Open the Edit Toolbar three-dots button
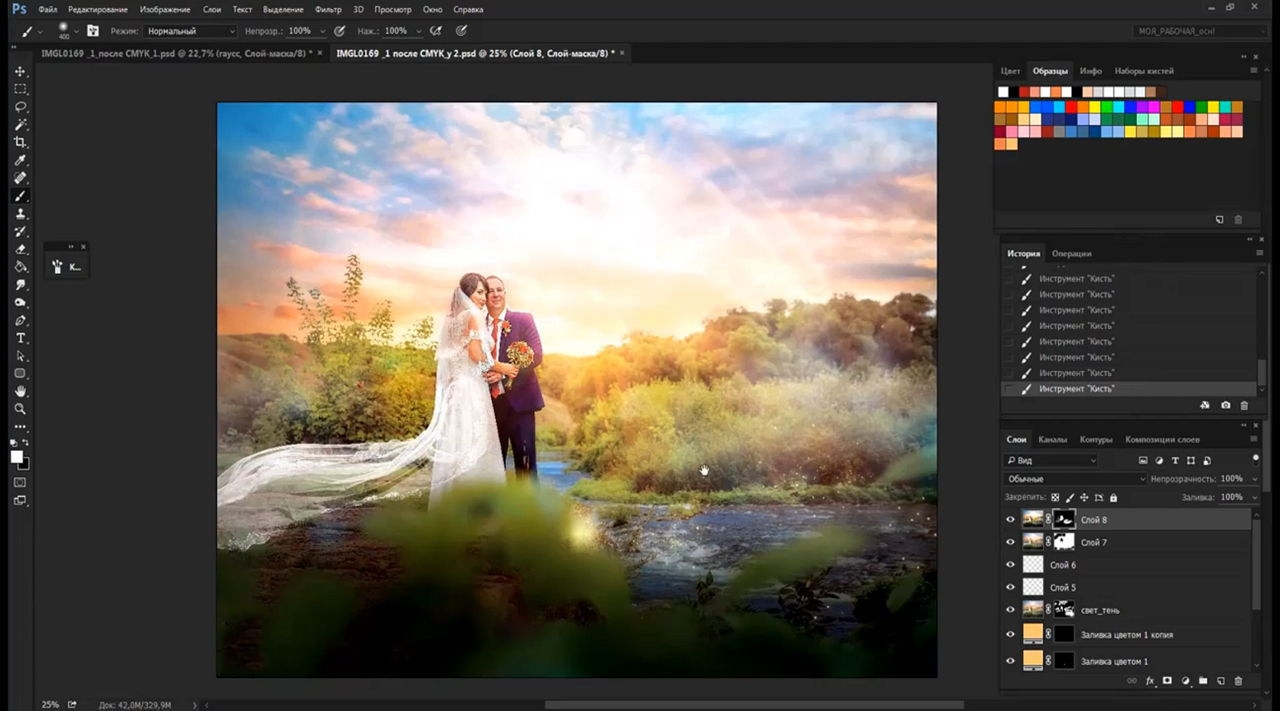The image size is (1280, 711). (x=20, y=427)
